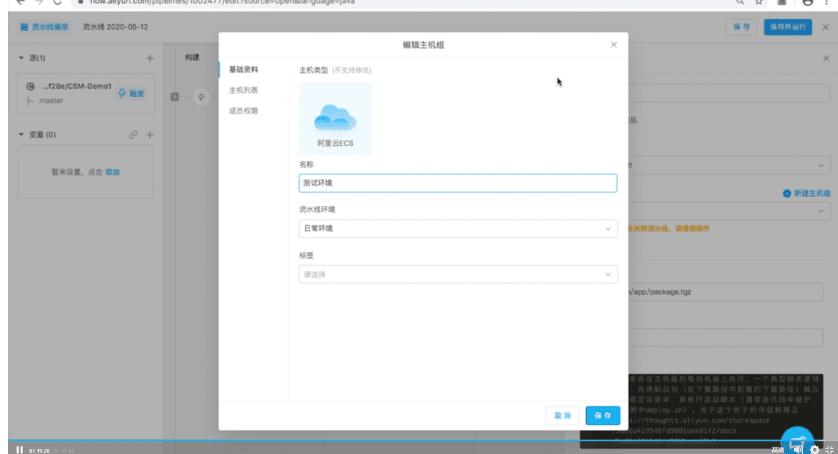Bookmark the page with star icon

pos(759,2)
